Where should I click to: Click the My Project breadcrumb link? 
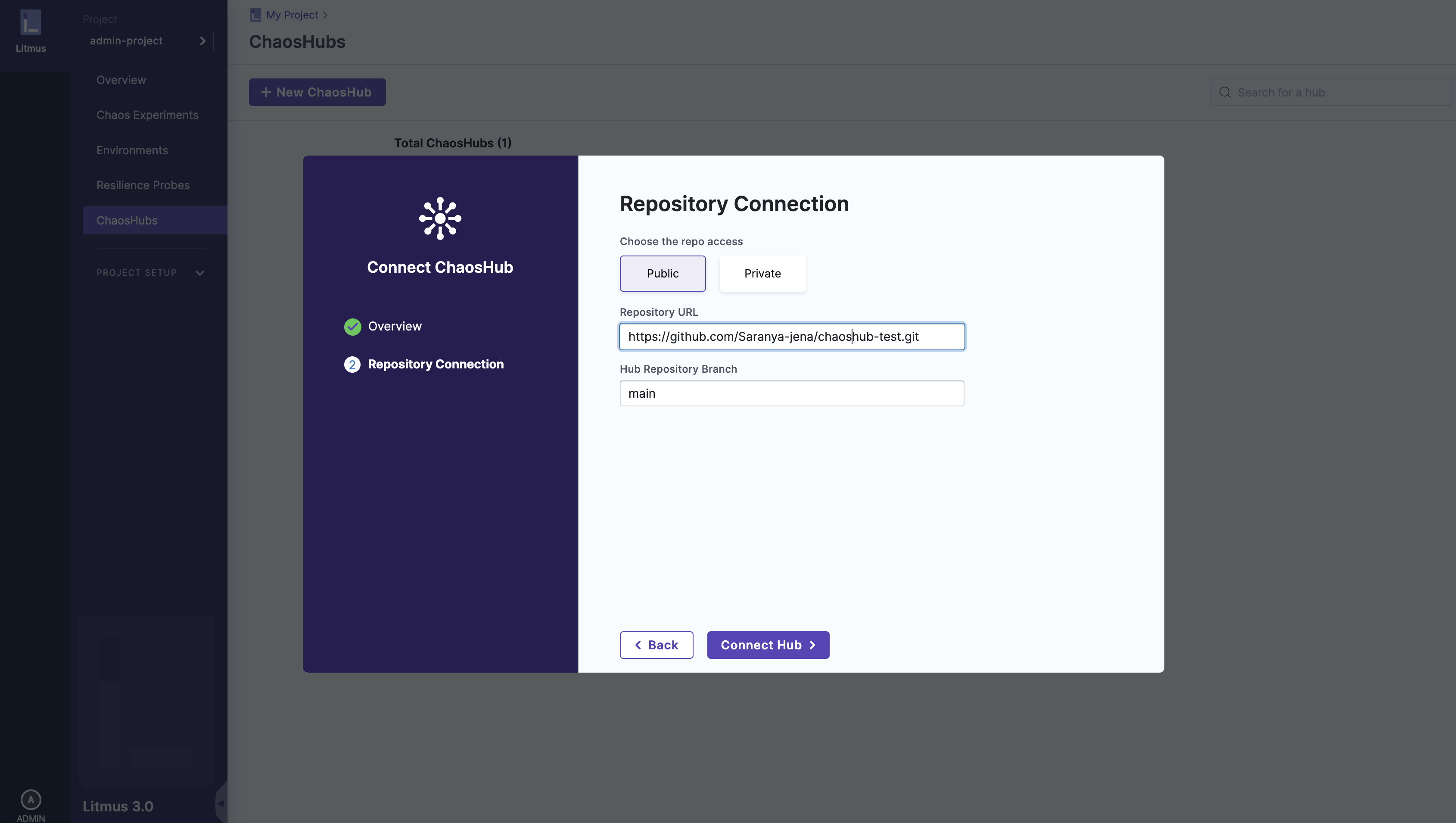pos(292,15)
